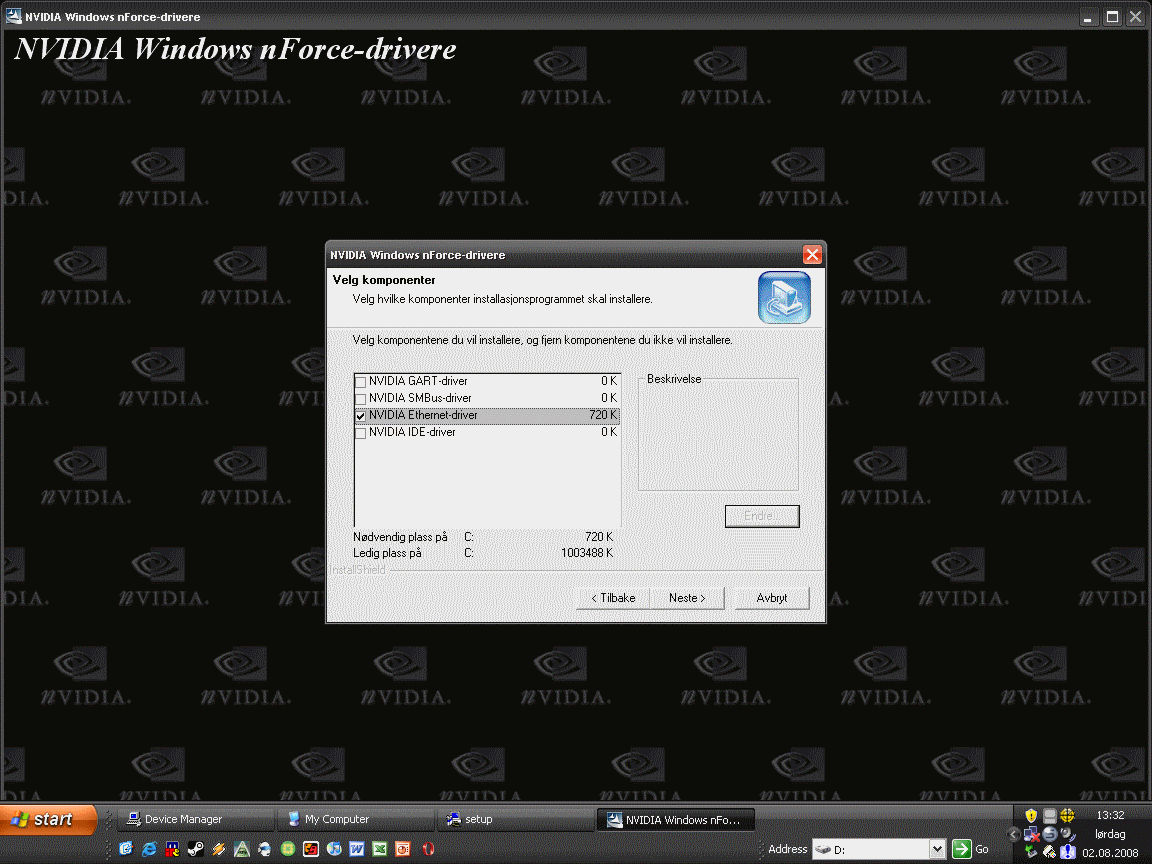Select the NVIDIA GART-driver list row text

point(418,381)
